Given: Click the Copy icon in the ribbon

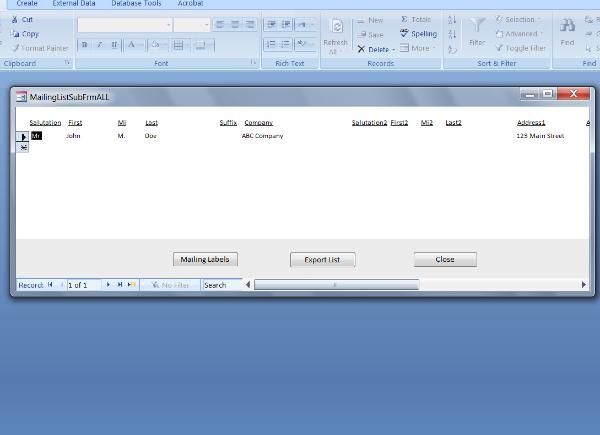Looking at the screenshot, I should [x=15, y=33].
